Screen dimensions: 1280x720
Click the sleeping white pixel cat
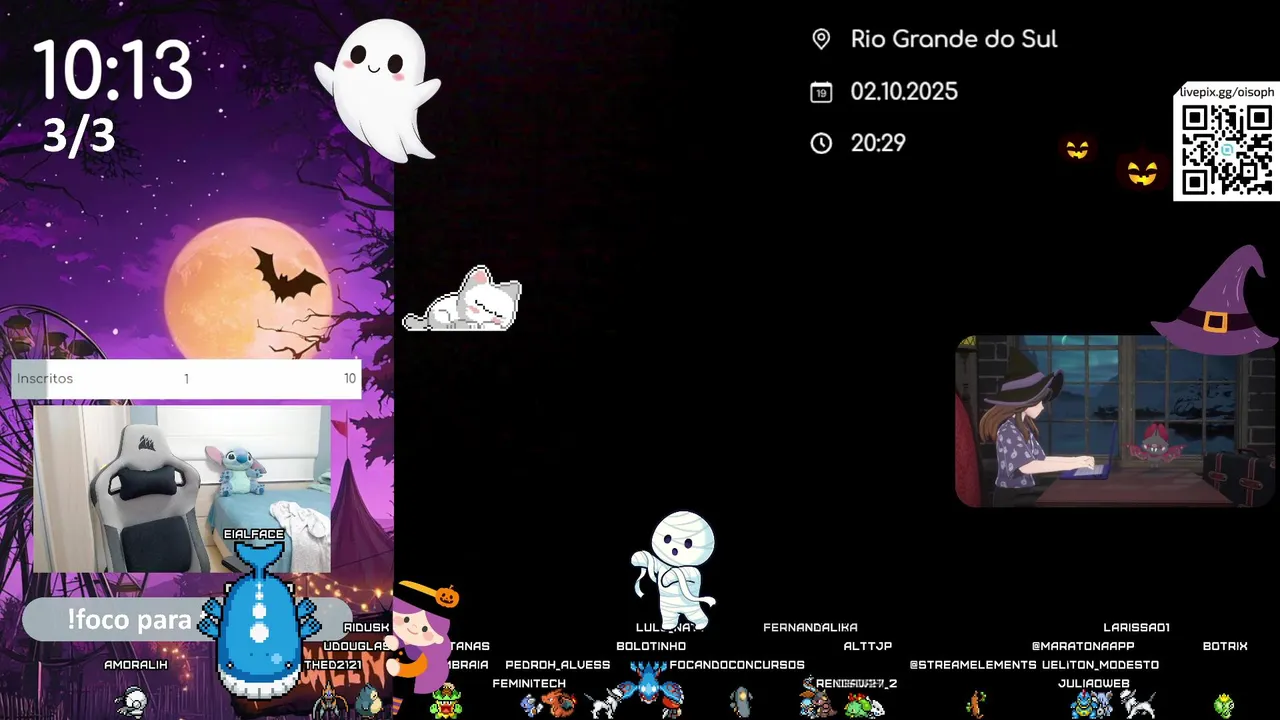click(462, 299)
